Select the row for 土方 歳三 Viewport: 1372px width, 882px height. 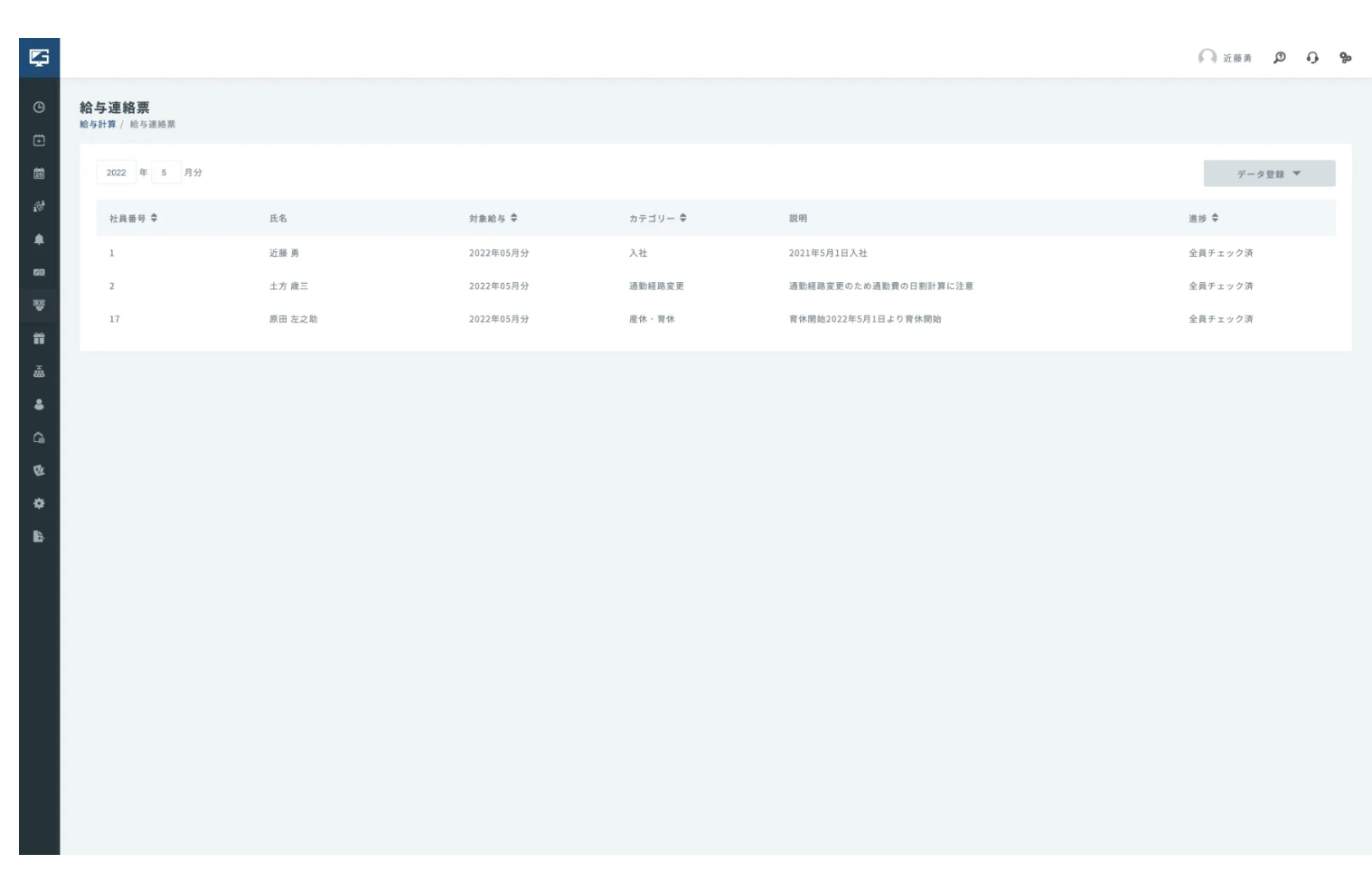click(288, 286)
